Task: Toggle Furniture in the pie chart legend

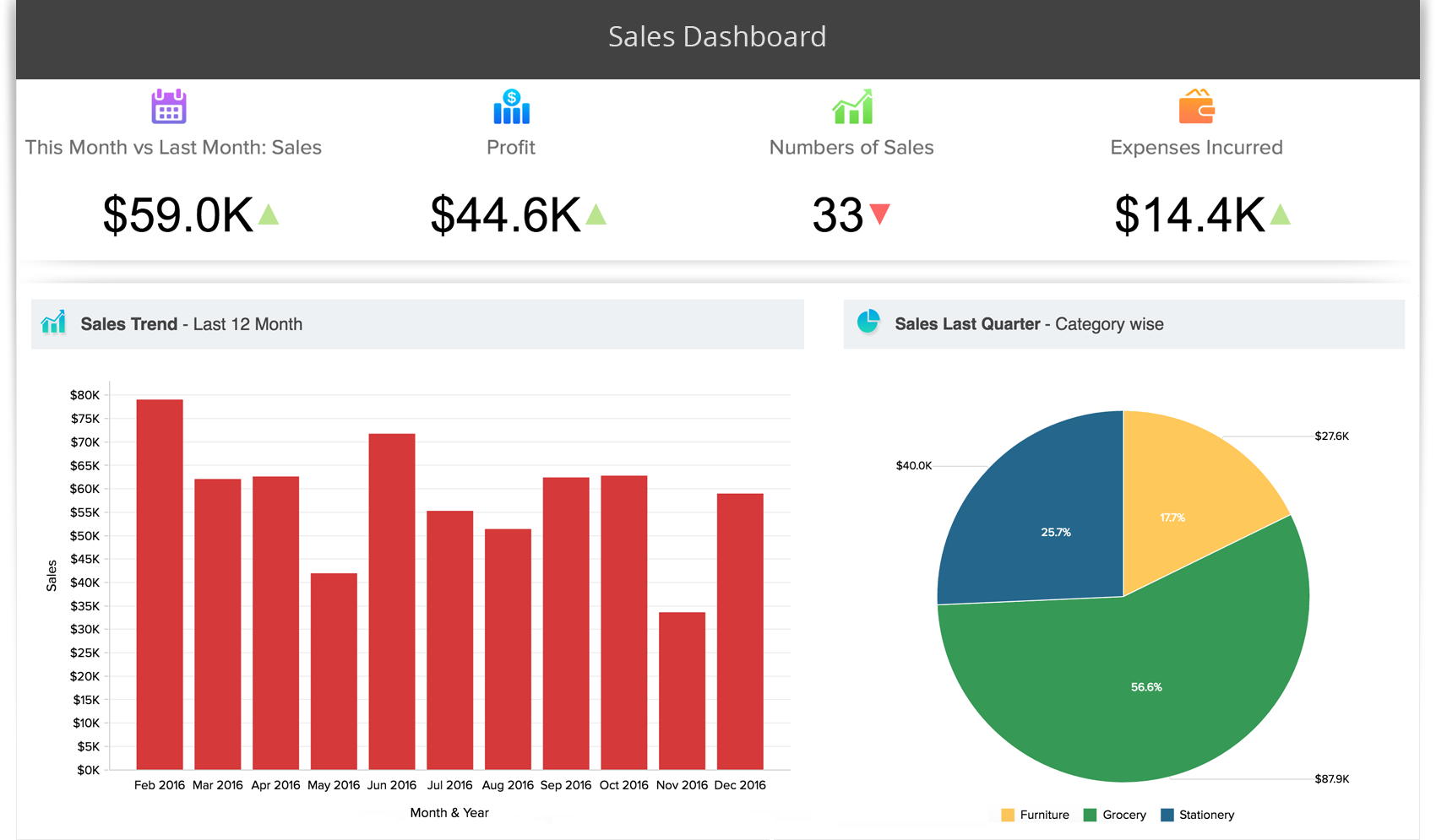Action: pos(1035,815)
